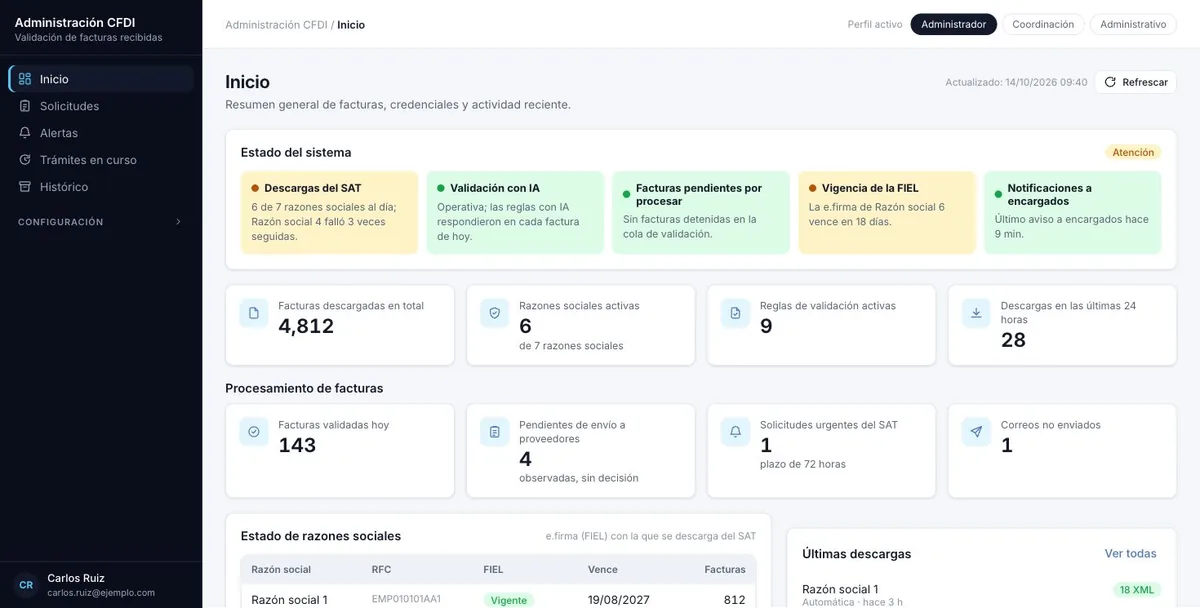Screen dimensions: 1200x608
Task: Open the Descargas del SAT status card
Action: pyautogui.click(x=329, y=212)
